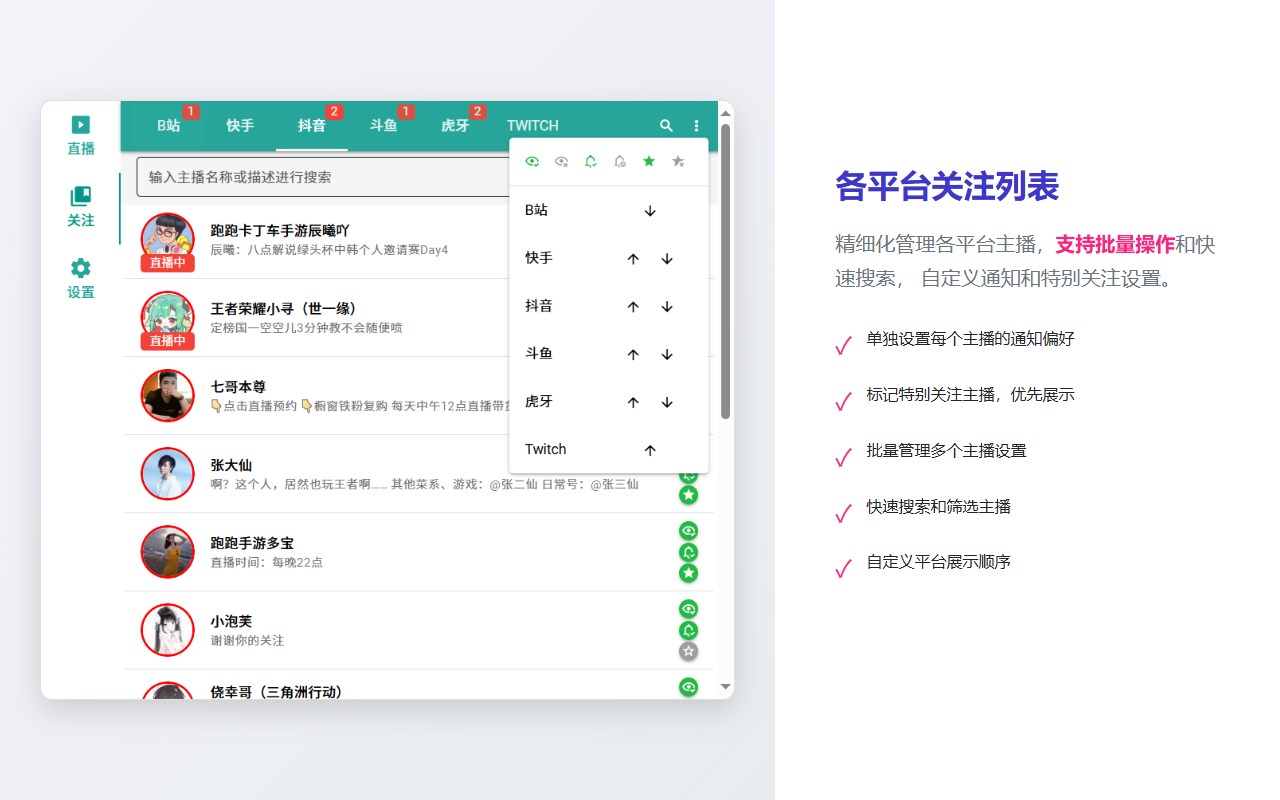Click the feature line 快速搜索和筛选主播

939,506
